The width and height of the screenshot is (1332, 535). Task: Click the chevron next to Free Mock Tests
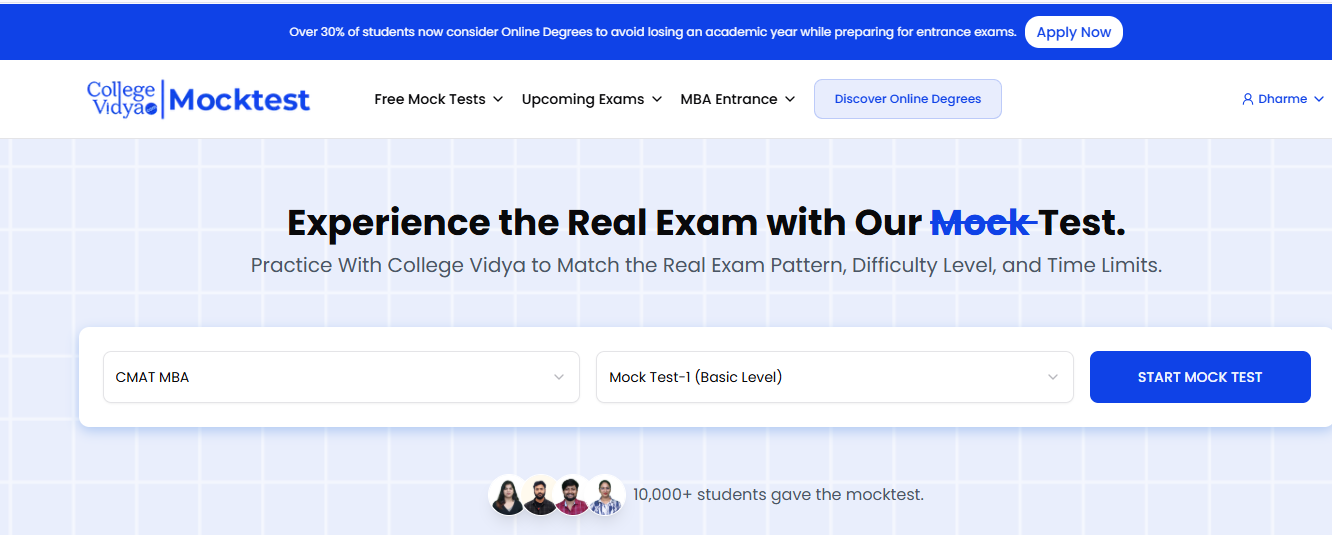[498, 99]
